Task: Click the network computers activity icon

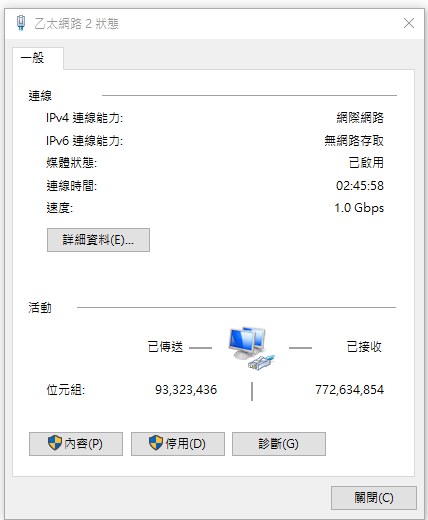Action: coord(252,348)
